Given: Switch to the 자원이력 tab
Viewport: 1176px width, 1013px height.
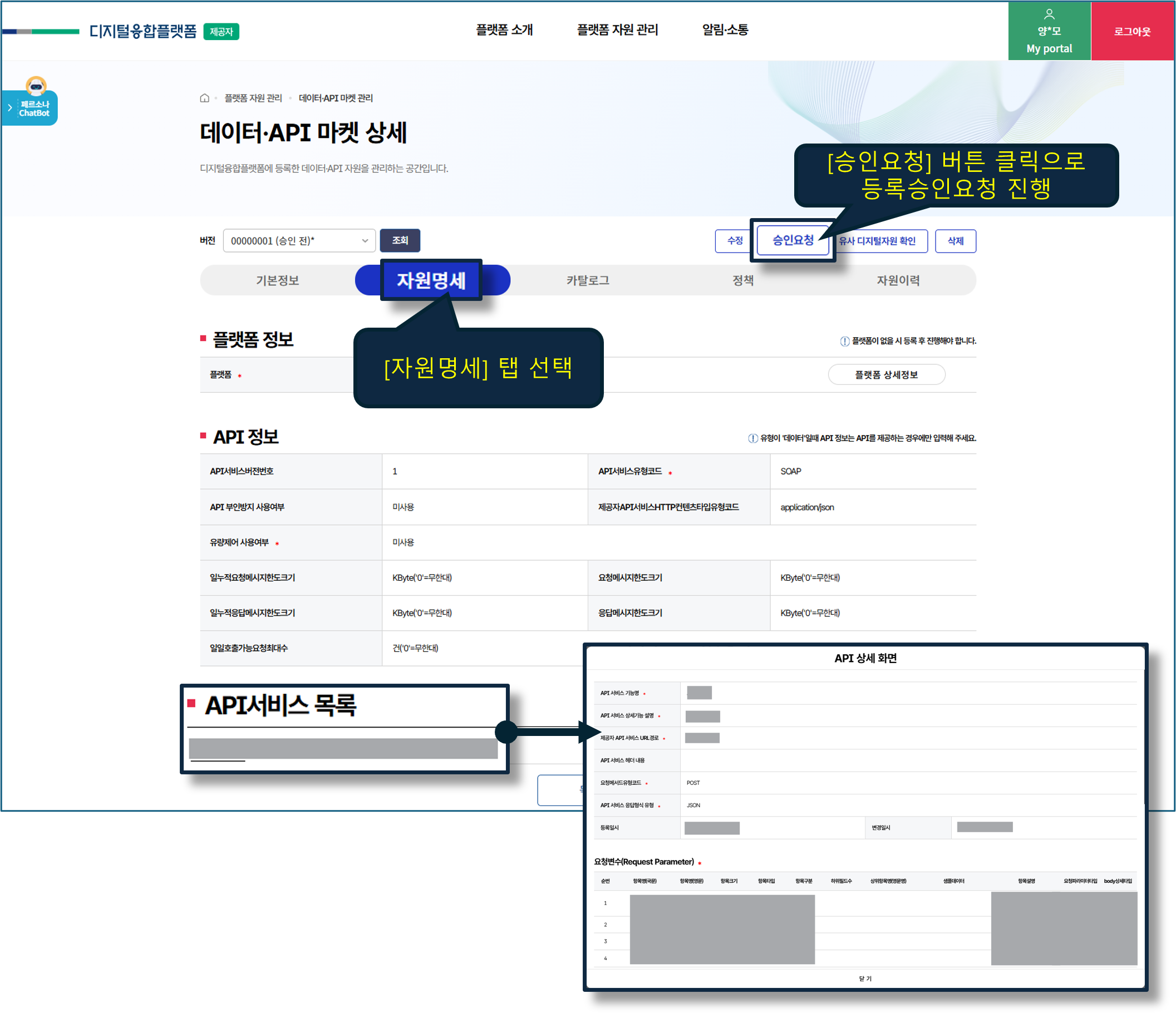Looking at the screenshot, I should [898, 280].
